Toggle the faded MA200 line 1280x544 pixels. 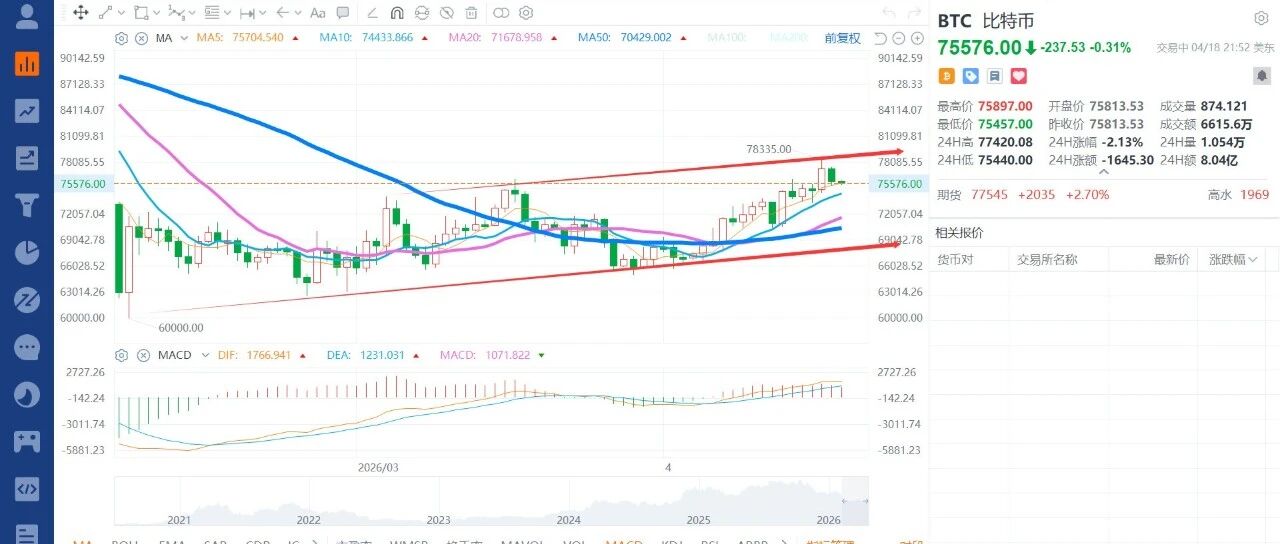[790, 38]
